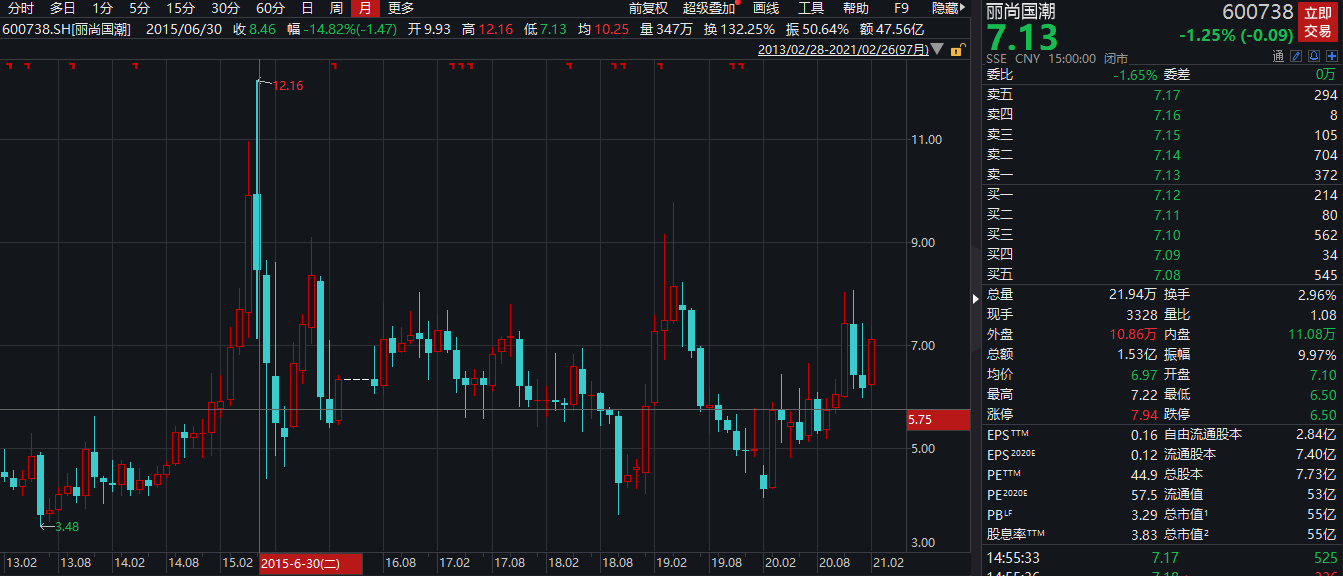Open the 工具 tools menu

(811, 8)
